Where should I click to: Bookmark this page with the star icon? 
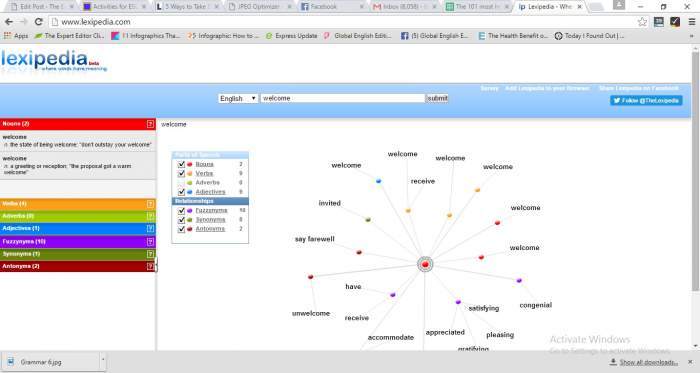pos(642,22)
